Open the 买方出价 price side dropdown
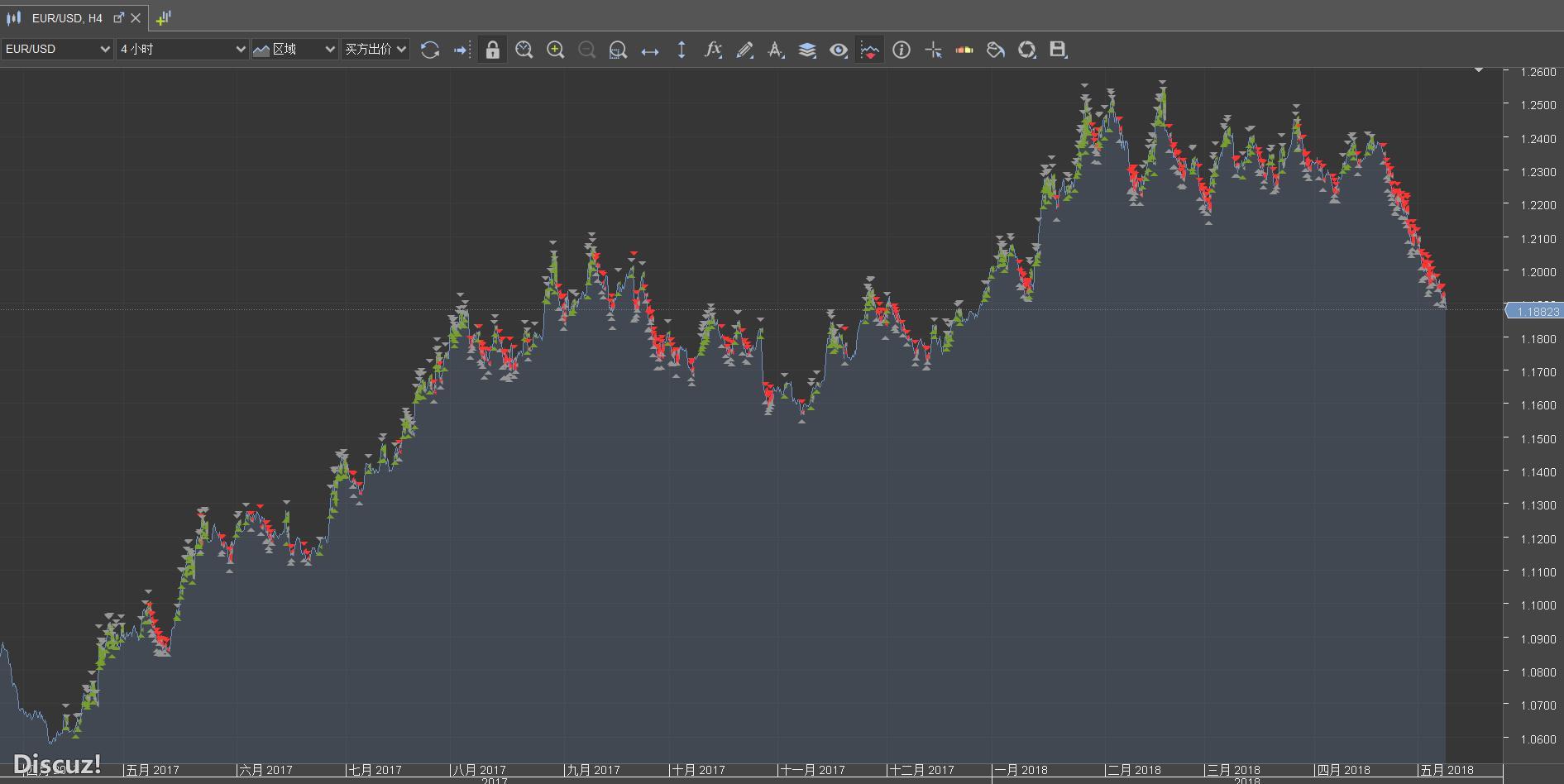This screenshot has width=1564, height=784. (x=375, y=50)
